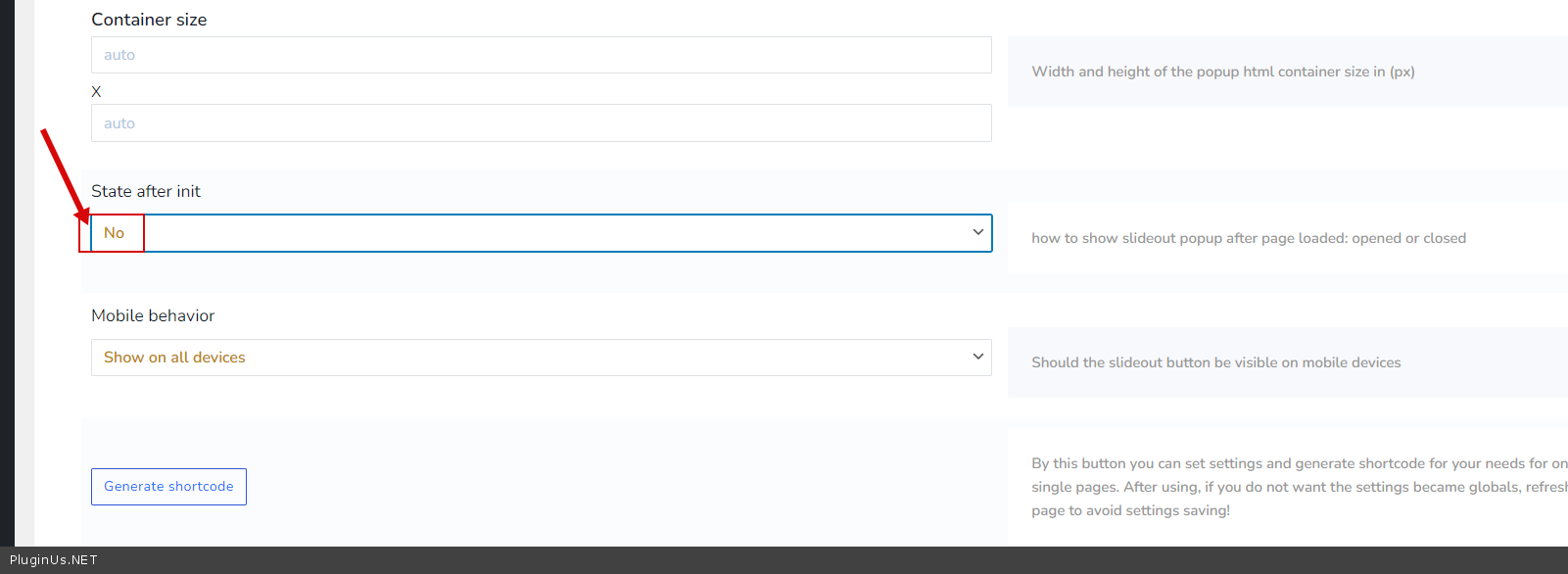
Task: Click the dark left sidebar strip
Action: (x=7, y=274)
